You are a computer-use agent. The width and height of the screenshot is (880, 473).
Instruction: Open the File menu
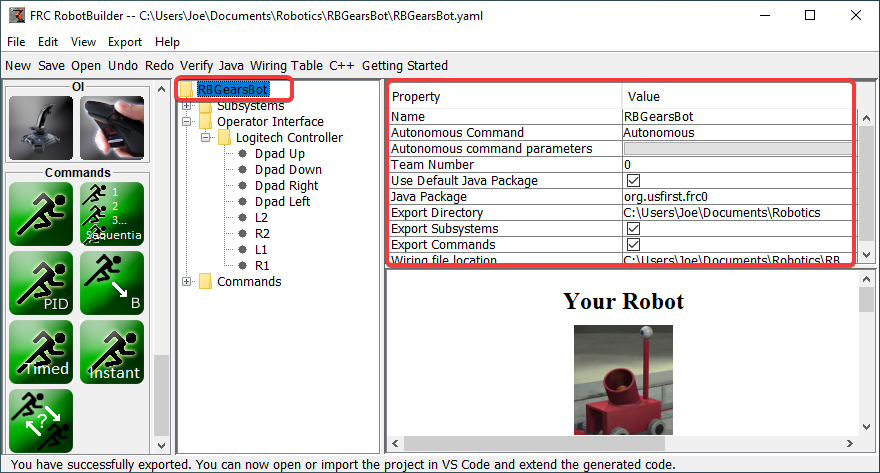16,42
